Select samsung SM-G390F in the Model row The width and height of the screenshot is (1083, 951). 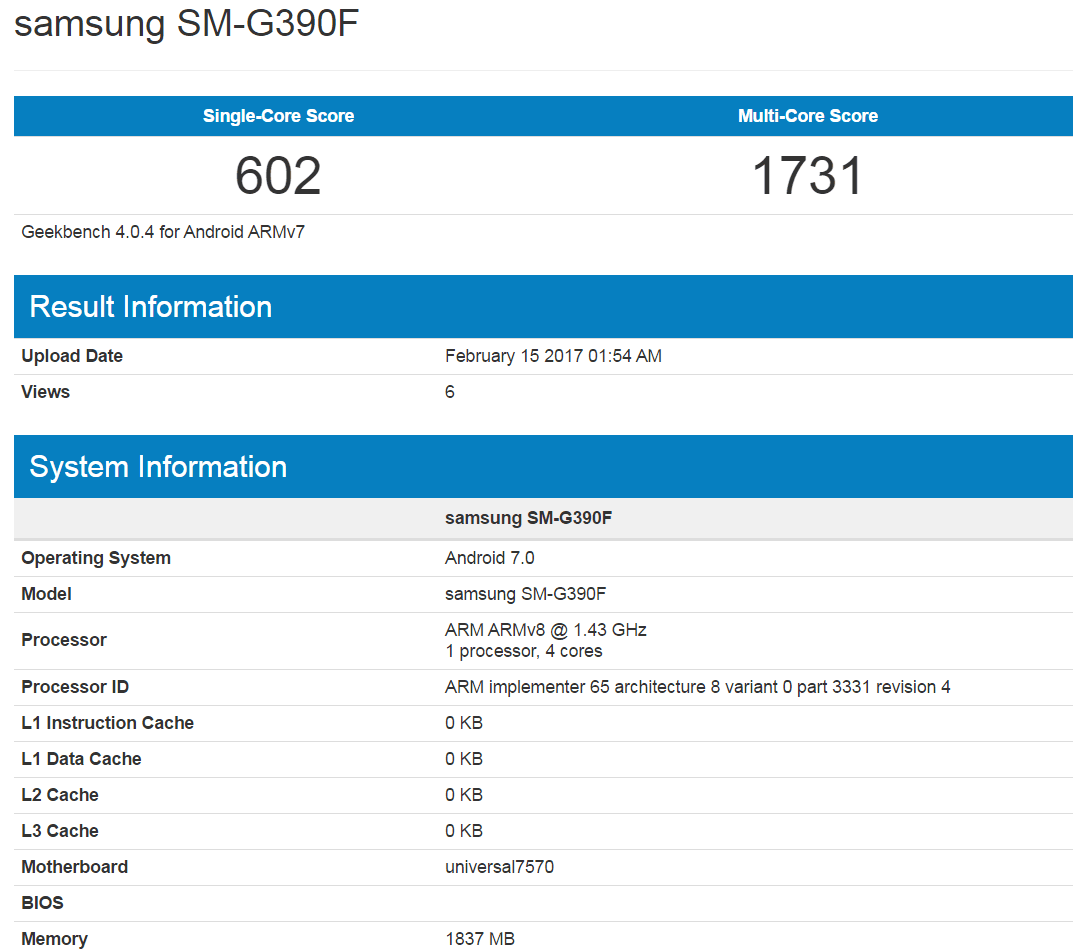(526, 594)
